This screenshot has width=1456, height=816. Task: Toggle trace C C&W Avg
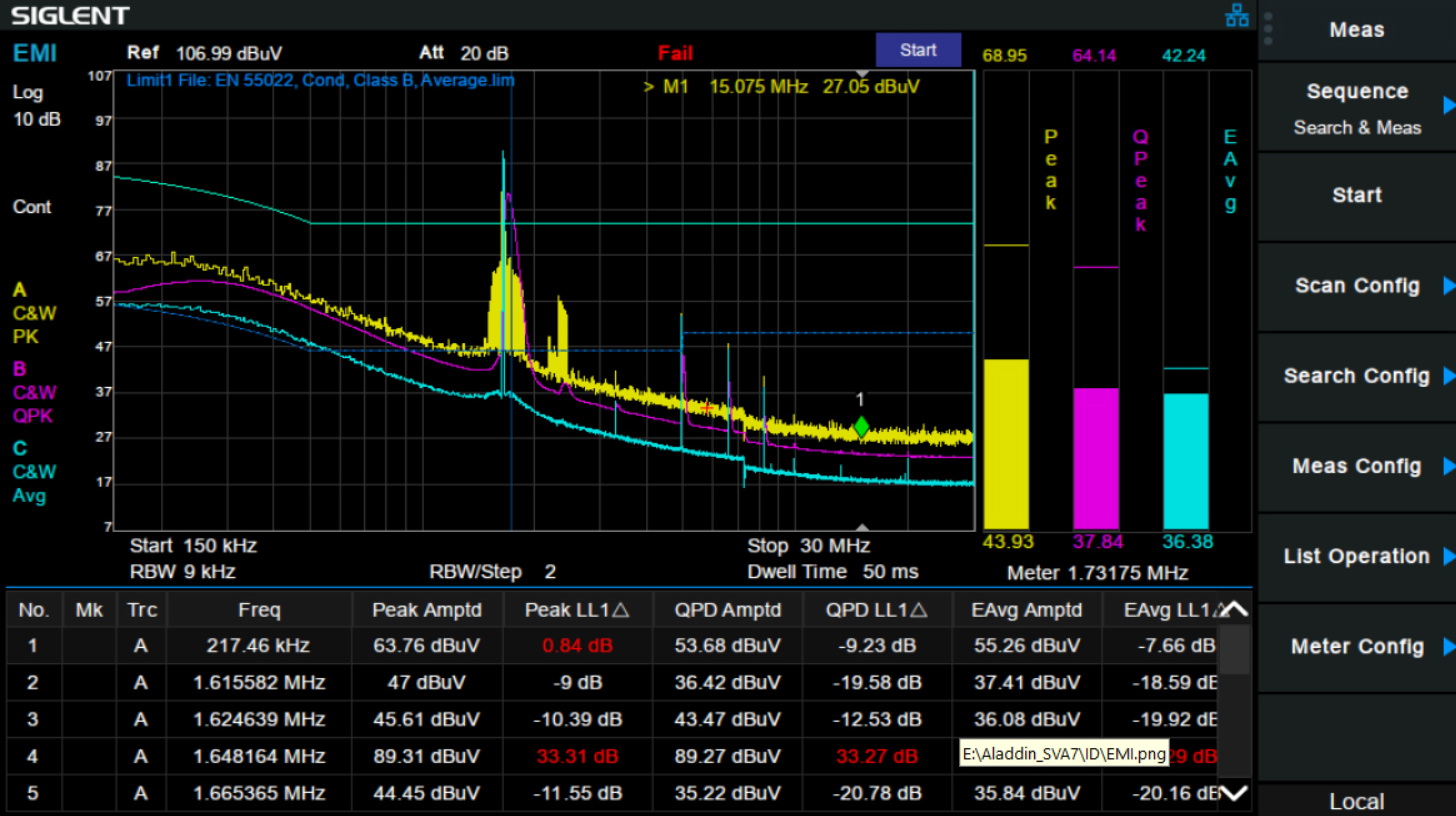(x=34, y=472)
